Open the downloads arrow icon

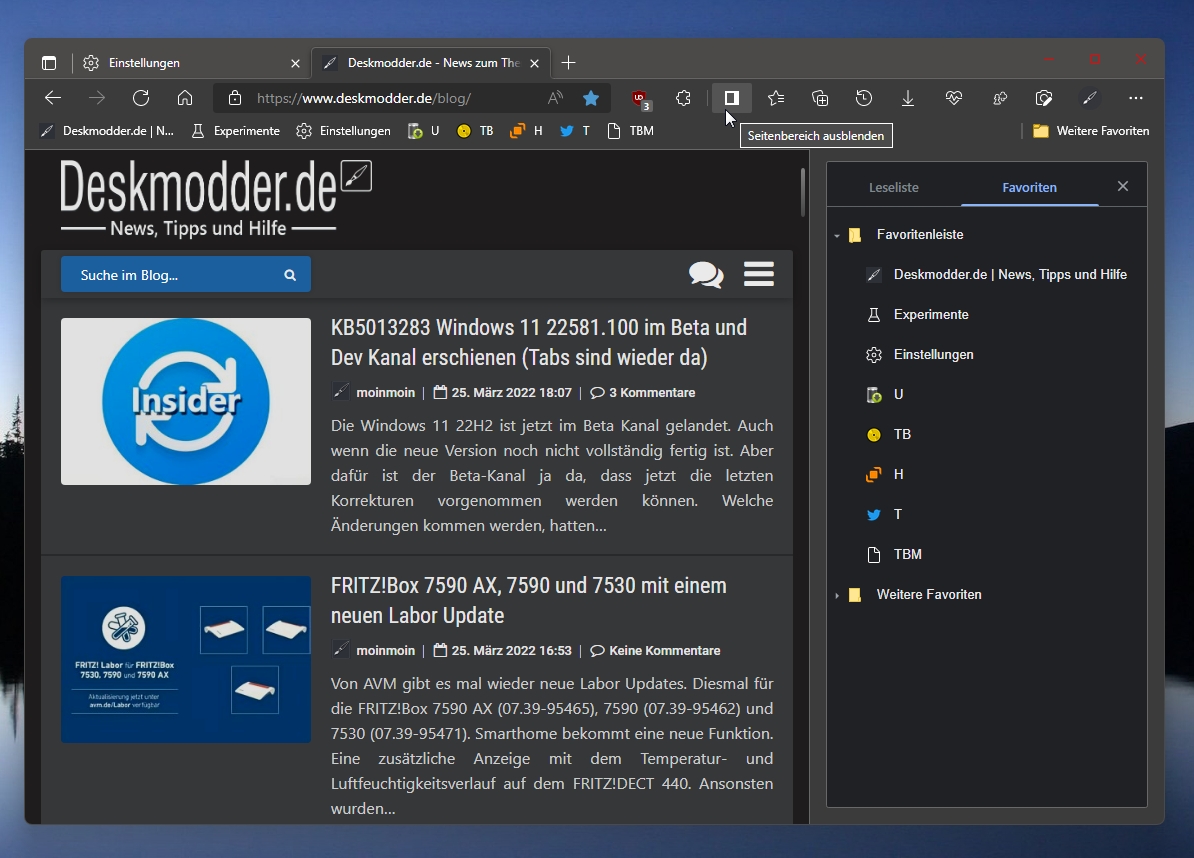point(908,98)
